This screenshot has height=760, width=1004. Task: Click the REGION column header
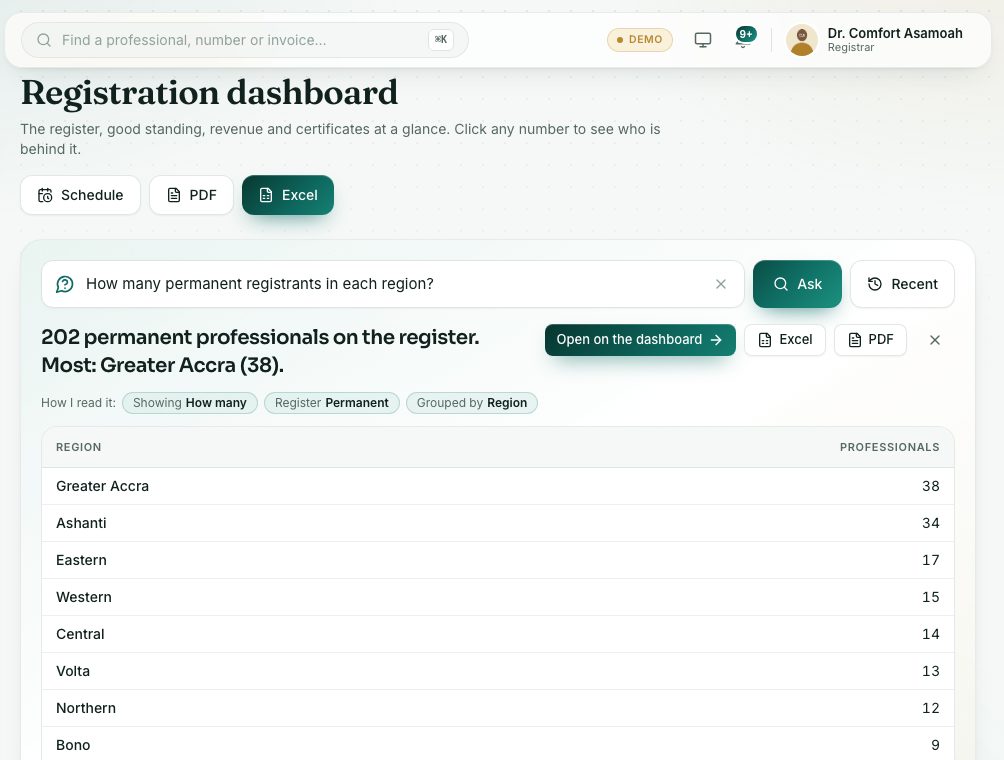coord(79,448)
